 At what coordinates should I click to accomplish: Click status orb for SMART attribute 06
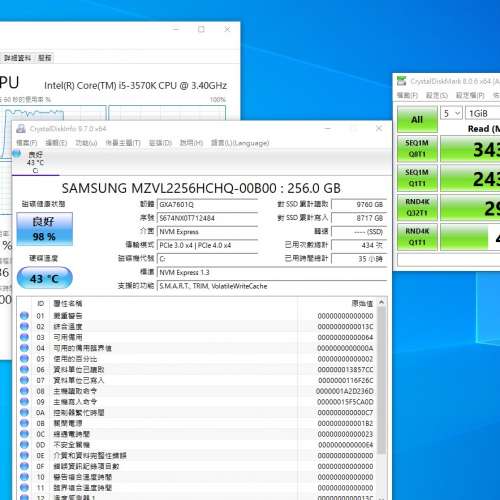click(24, 369)
